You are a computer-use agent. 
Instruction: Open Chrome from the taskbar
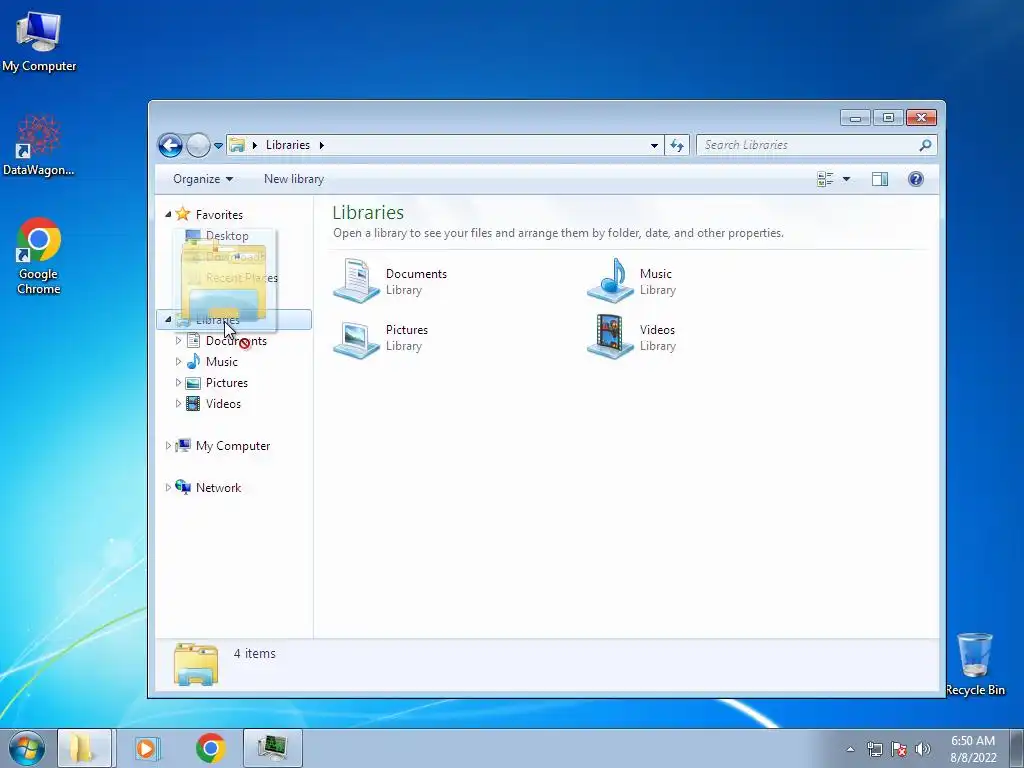point(210,748)
